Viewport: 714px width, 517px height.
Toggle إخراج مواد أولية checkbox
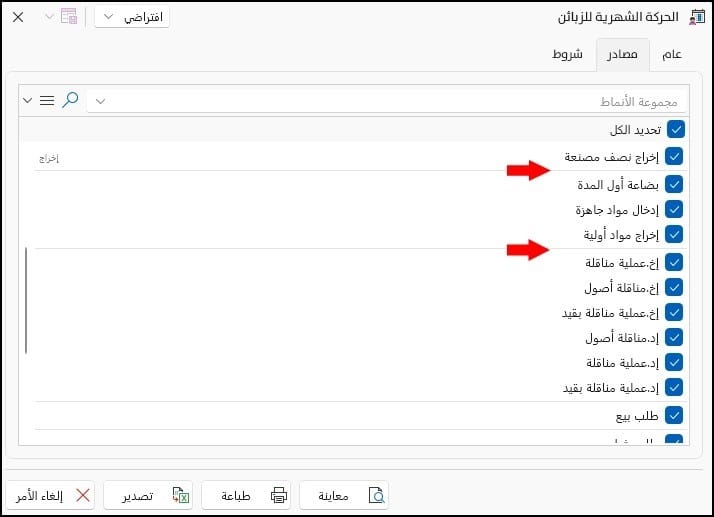click(674, 235)
